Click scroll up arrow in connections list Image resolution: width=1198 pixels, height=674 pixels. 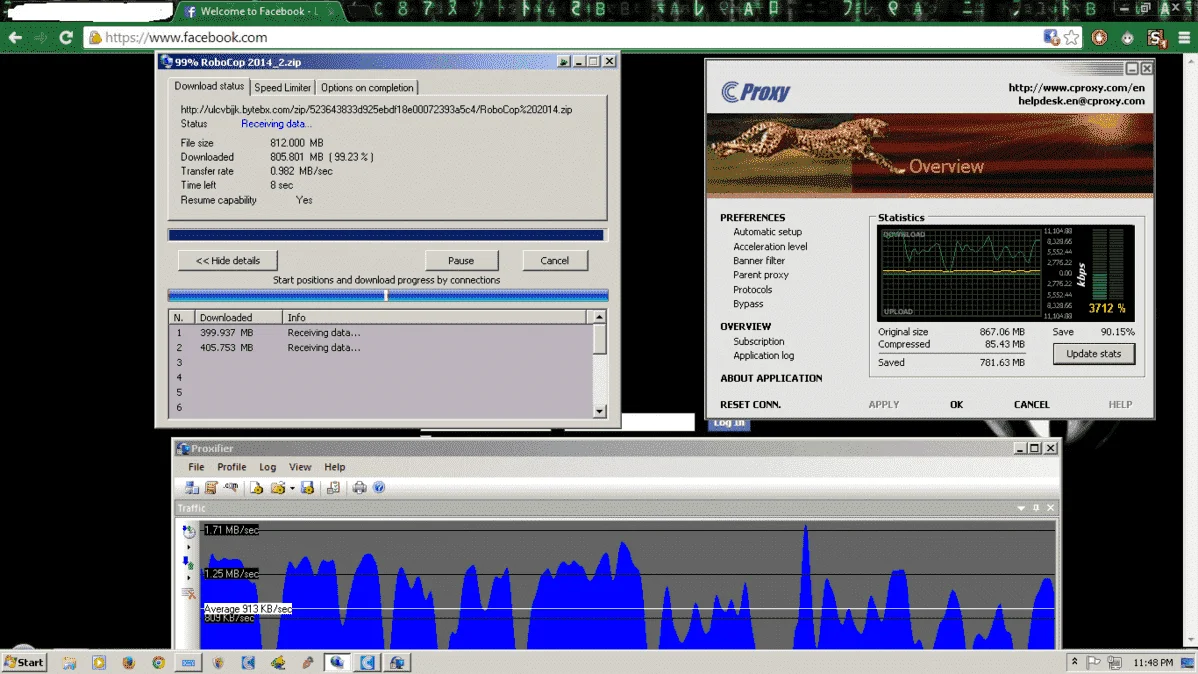click(x=600, y=317)
